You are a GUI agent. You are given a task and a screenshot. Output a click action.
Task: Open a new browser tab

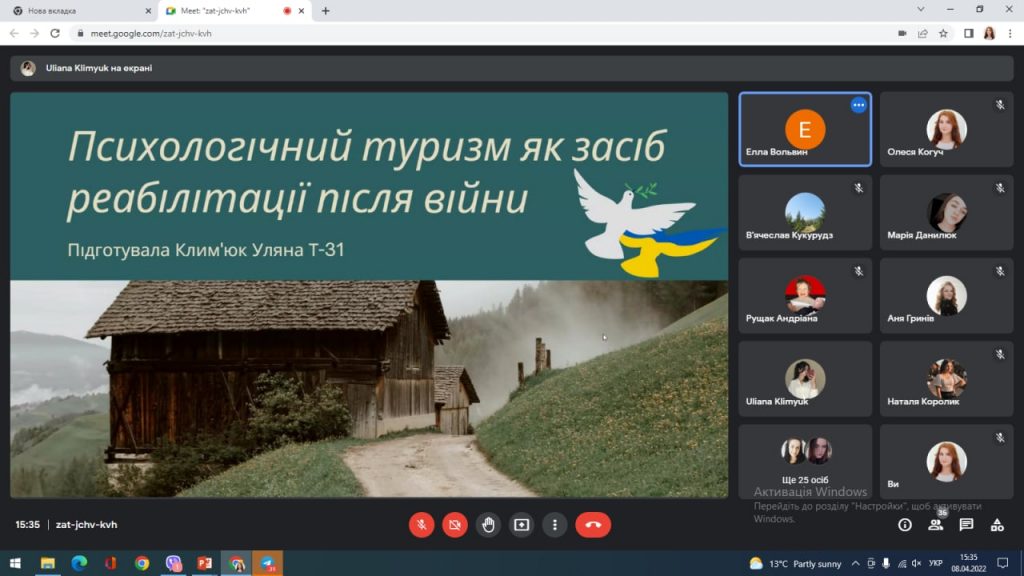click(325, 10)
